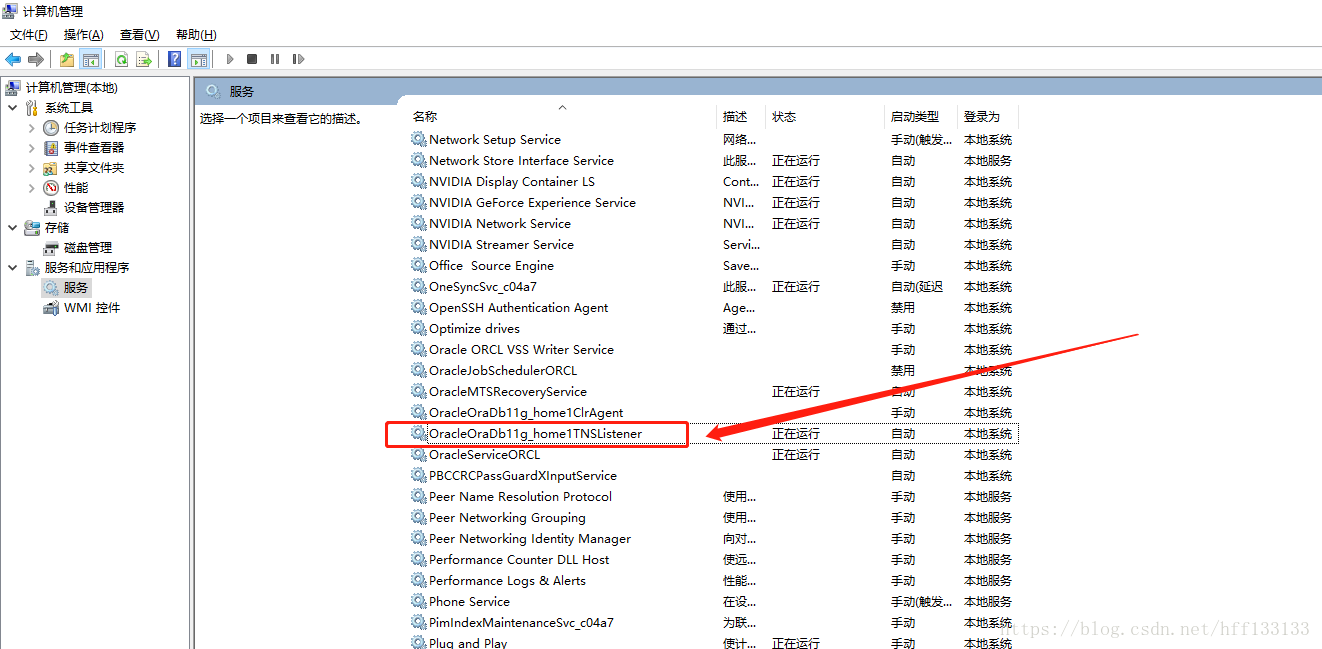
Task: Click 禁用 startup type of OracleJobSchedulerORCL
Action: pos(903,370)
